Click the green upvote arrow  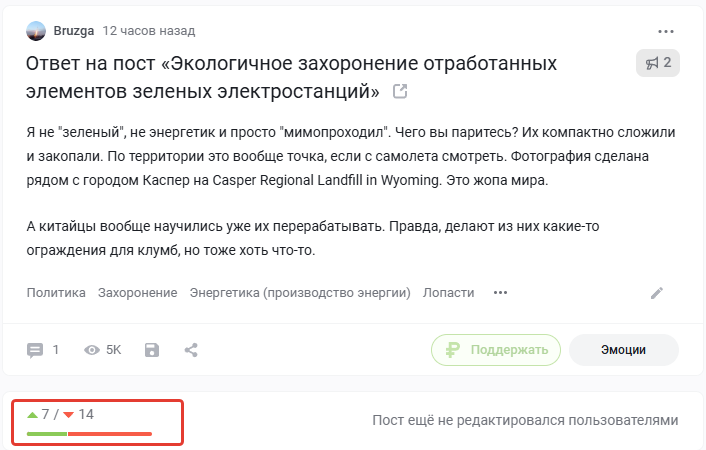click(x=33, y=414)
